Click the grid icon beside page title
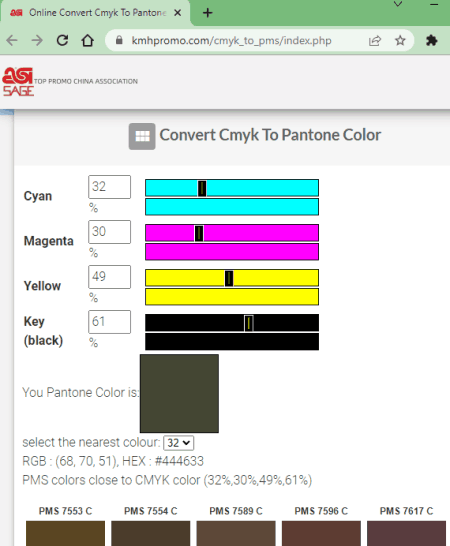This screenshot has height=546, width=450. click(142, 136)
